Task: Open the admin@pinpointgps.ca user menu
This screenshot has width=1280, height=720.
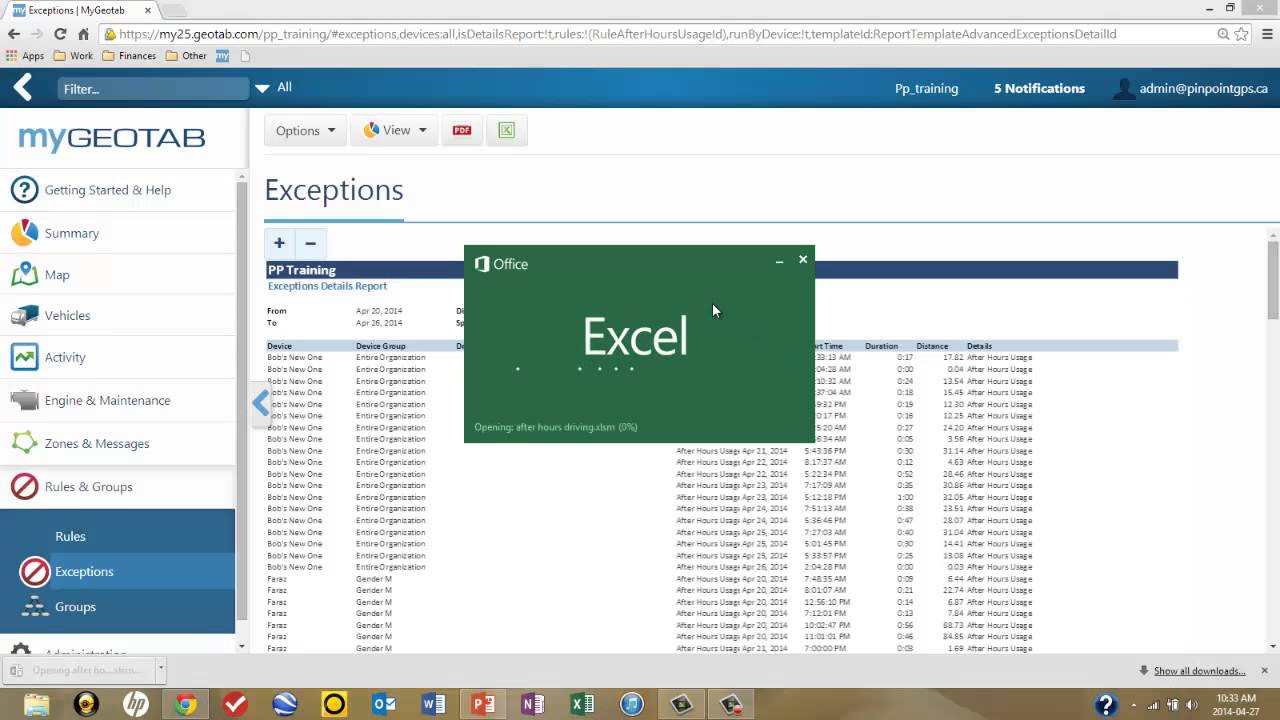Action: [x=1191, y=88]
